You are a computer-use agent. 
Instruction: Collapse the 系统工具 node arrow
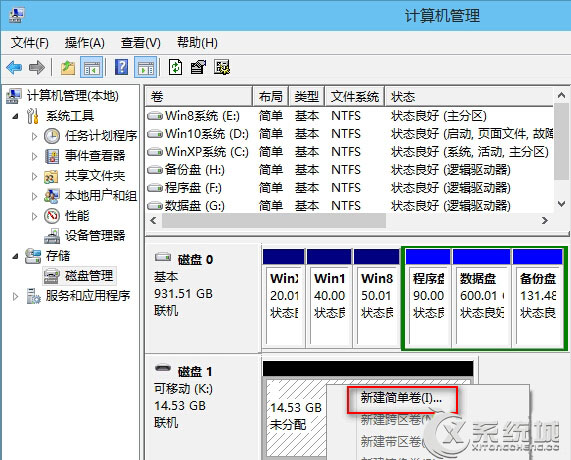15,116
